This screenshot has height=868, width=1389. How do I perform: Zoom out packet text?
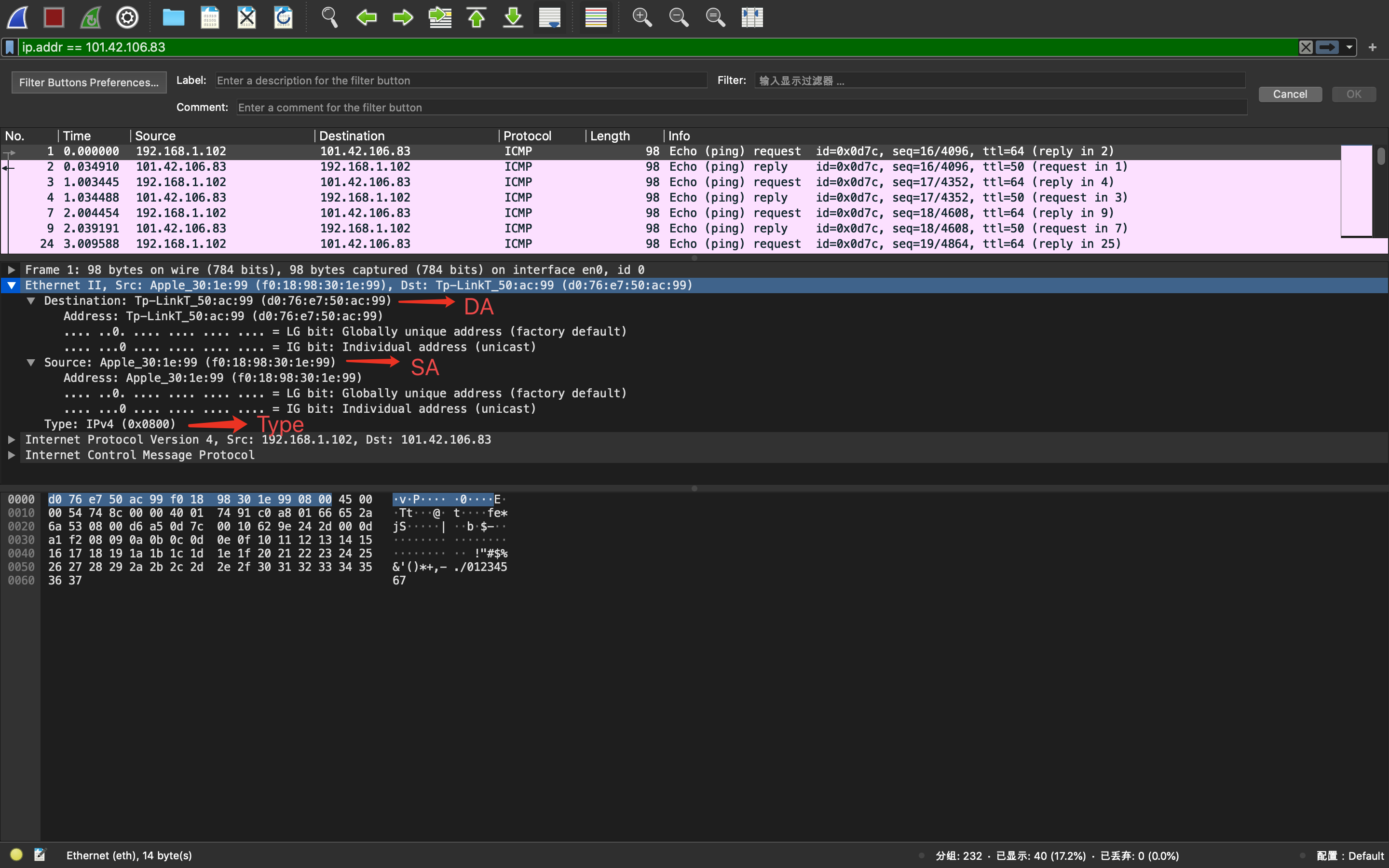click(679, 17)
